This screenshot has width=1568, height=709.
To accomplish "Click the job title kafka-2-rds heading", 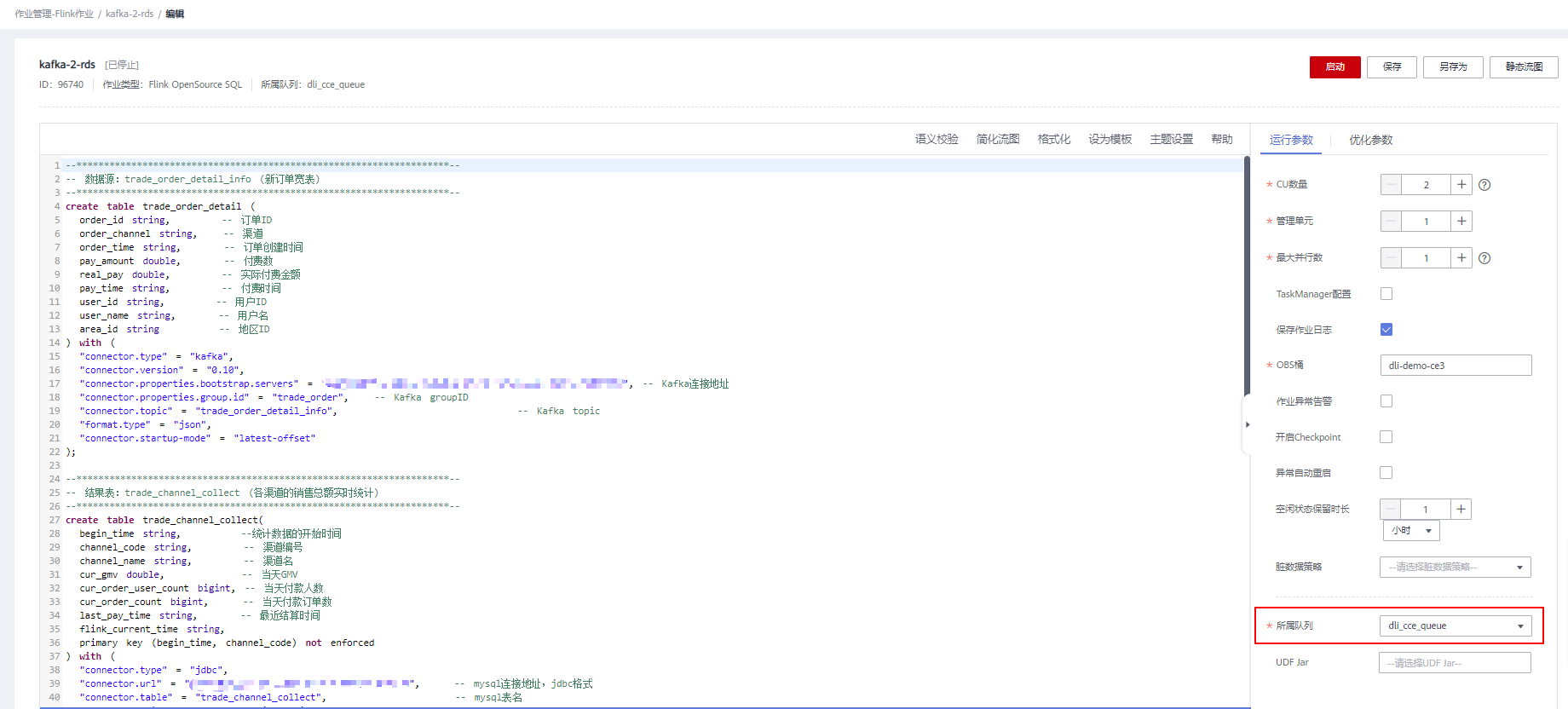I will pos(67,65).
